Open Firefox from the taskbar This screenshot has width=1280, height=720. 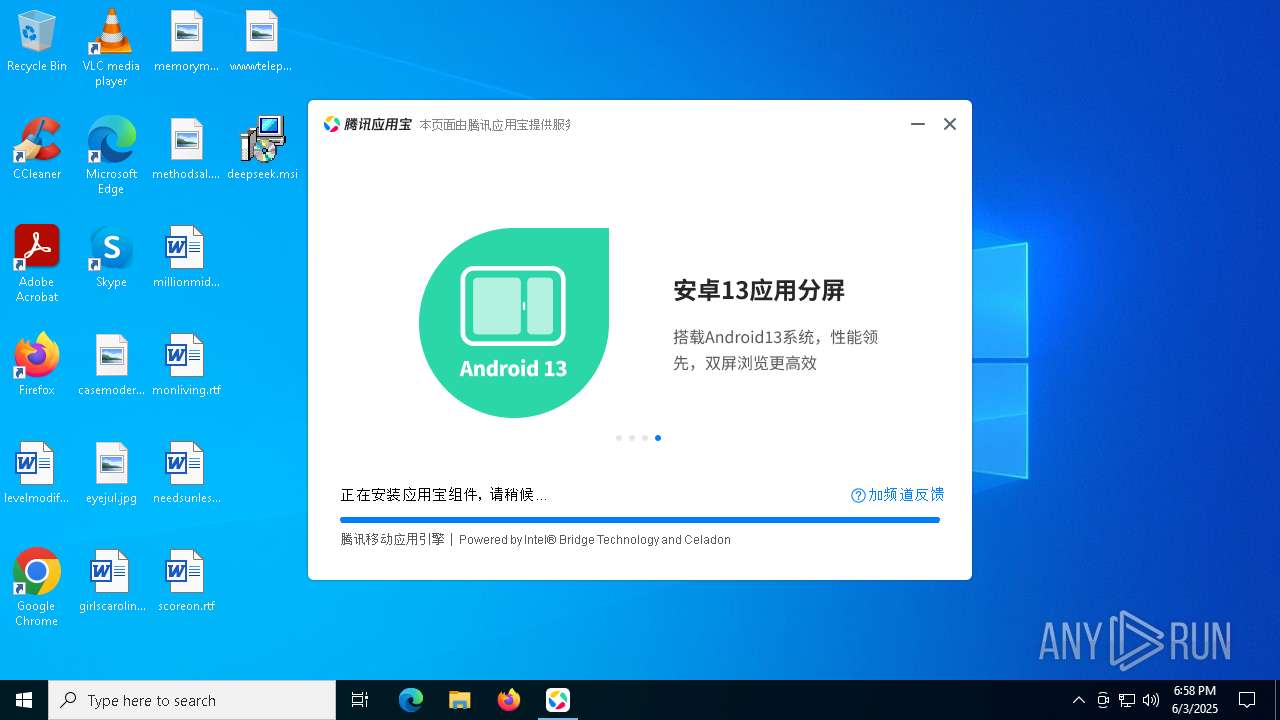tap(509, 700)
